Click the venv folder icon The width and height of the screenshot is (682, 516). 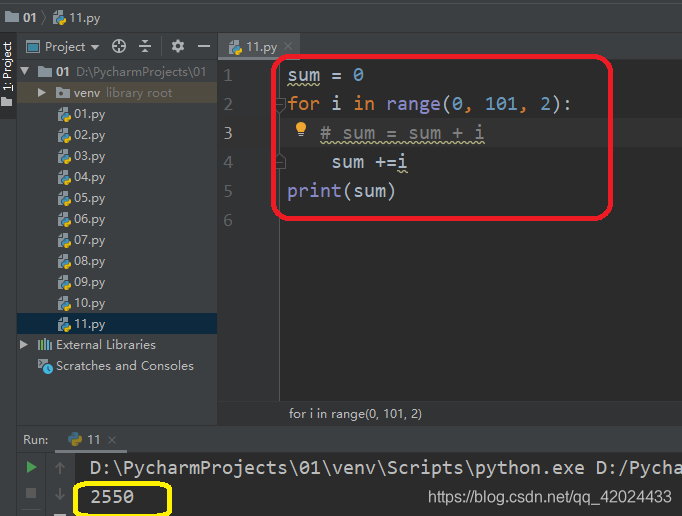tap(63, 93)
